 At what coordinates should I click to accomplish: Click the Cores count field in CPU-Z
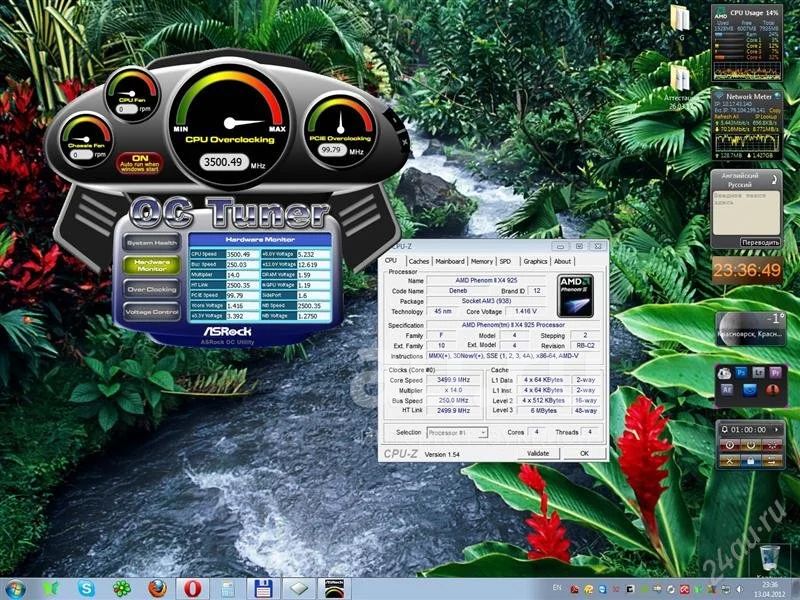[x=536, y=432]
